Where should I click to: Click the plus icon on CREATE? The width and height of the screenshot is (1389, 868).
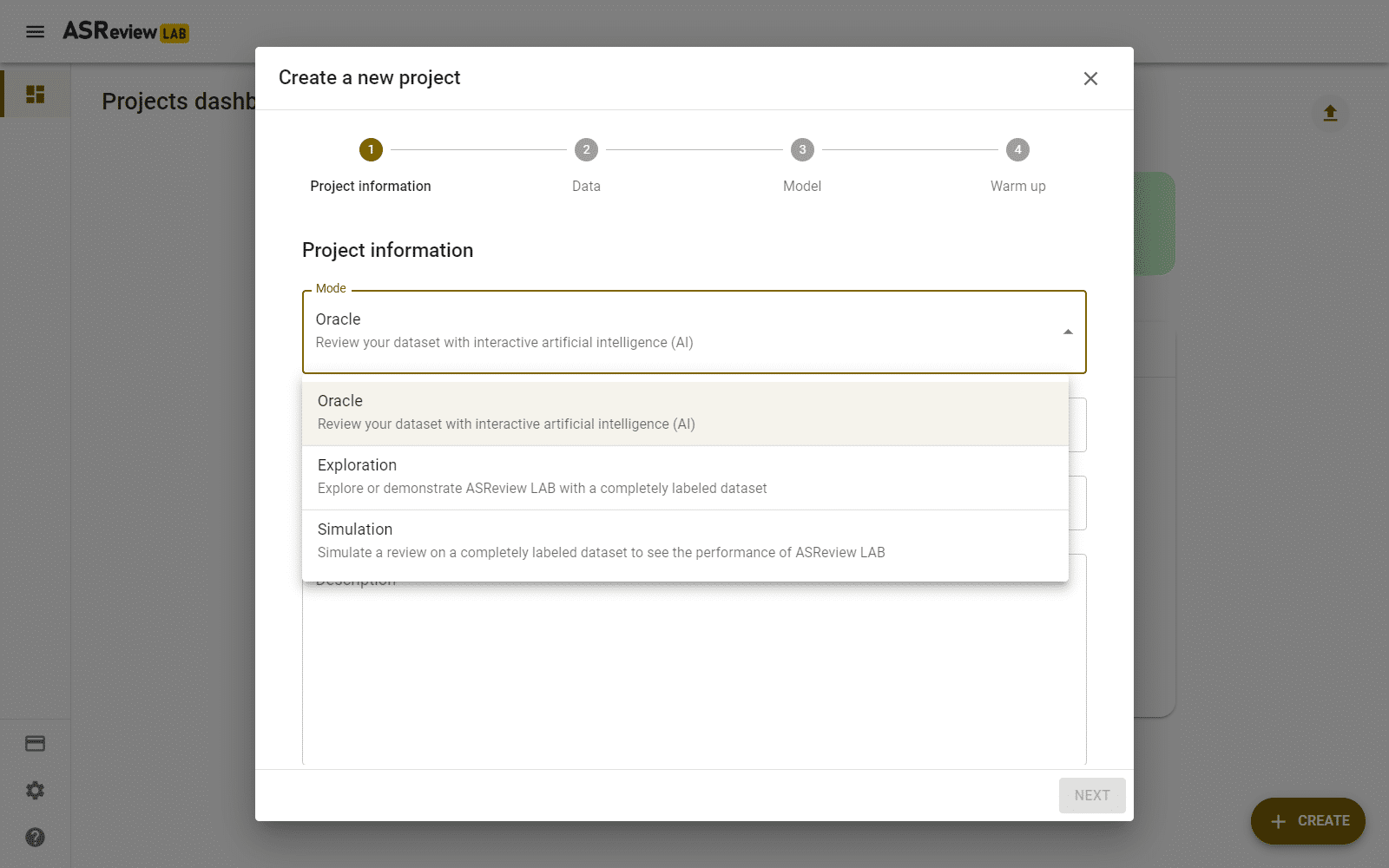tap(1278, 821)
